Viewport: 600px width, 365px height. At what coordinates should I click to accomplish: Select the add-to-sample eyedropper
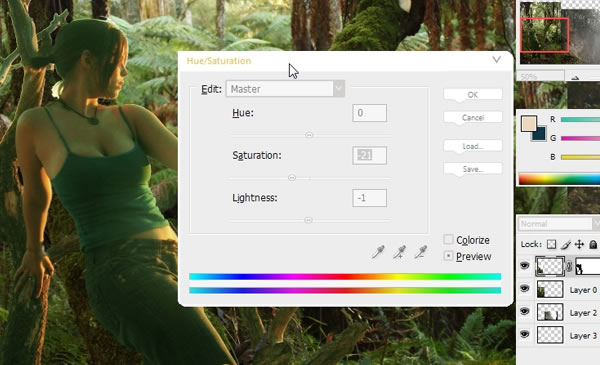[x=399, y=252]
